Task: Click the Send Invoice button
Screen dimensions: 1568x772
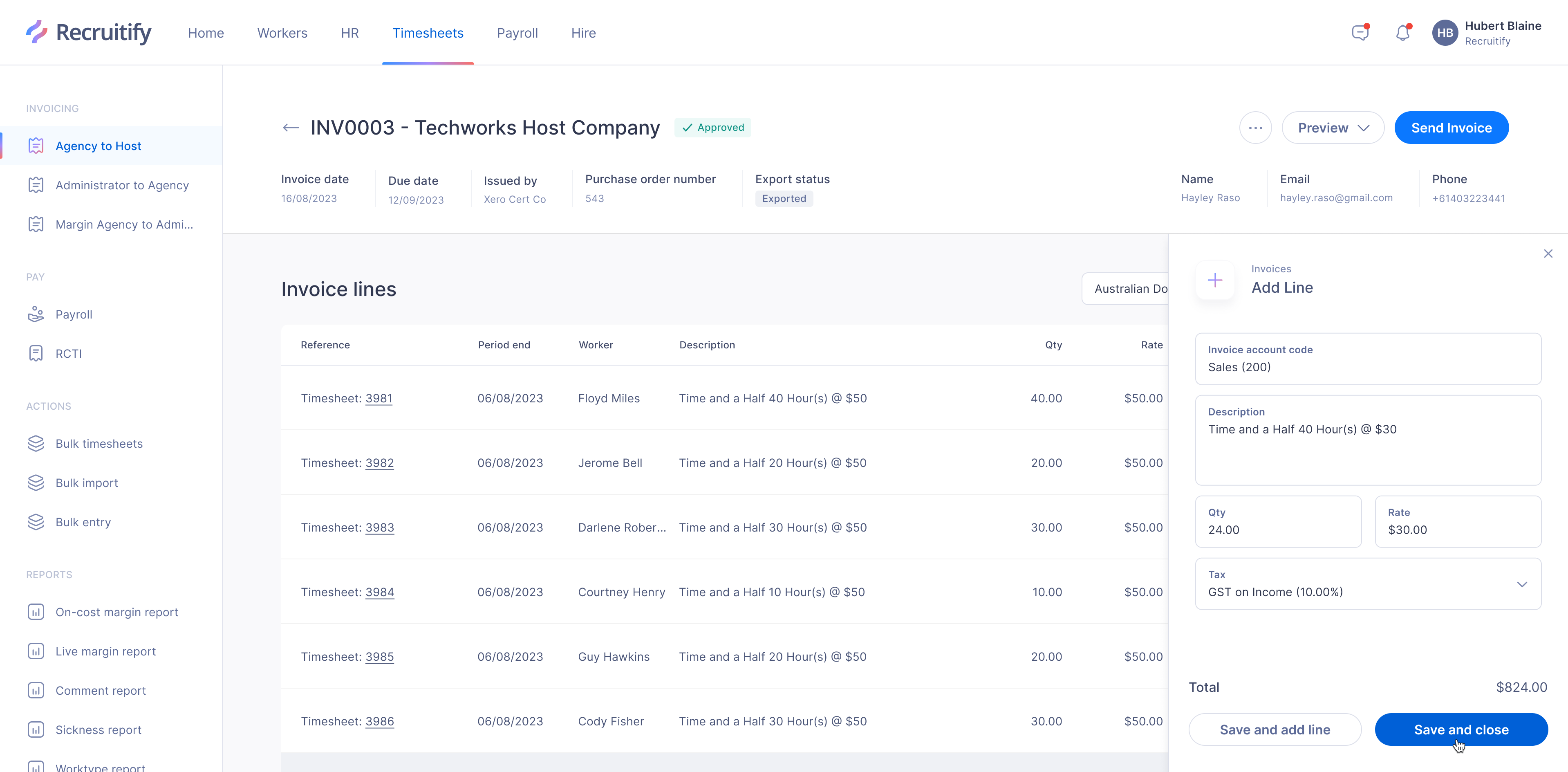Action: point(1451,128)
